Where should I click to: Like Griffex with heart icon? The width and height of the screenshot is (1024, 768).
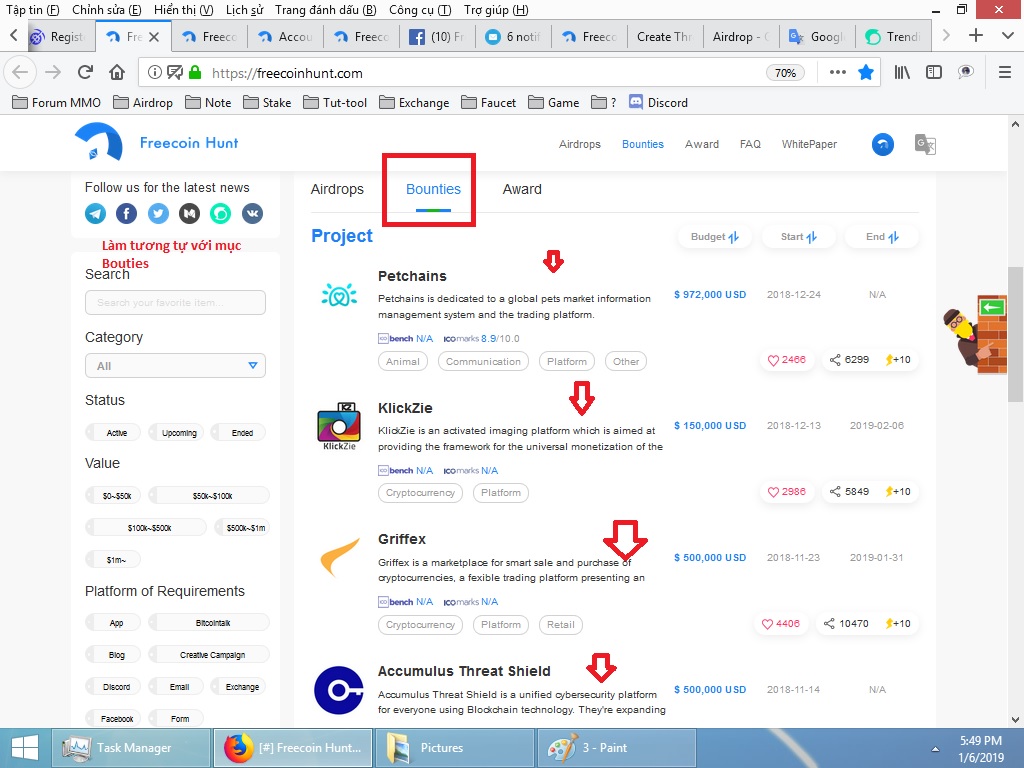[781, 624]
